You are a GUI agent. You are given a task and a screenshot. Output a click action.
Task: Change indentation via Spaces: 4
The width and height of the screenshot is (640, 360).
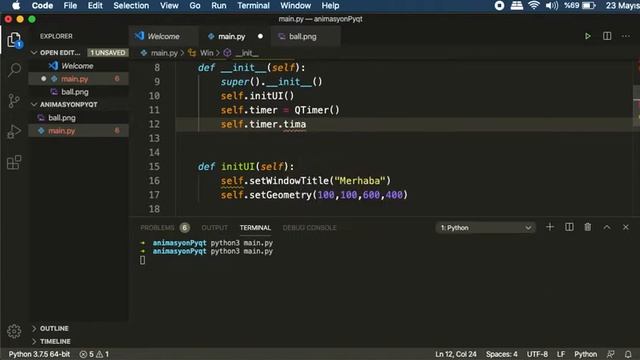501,354
